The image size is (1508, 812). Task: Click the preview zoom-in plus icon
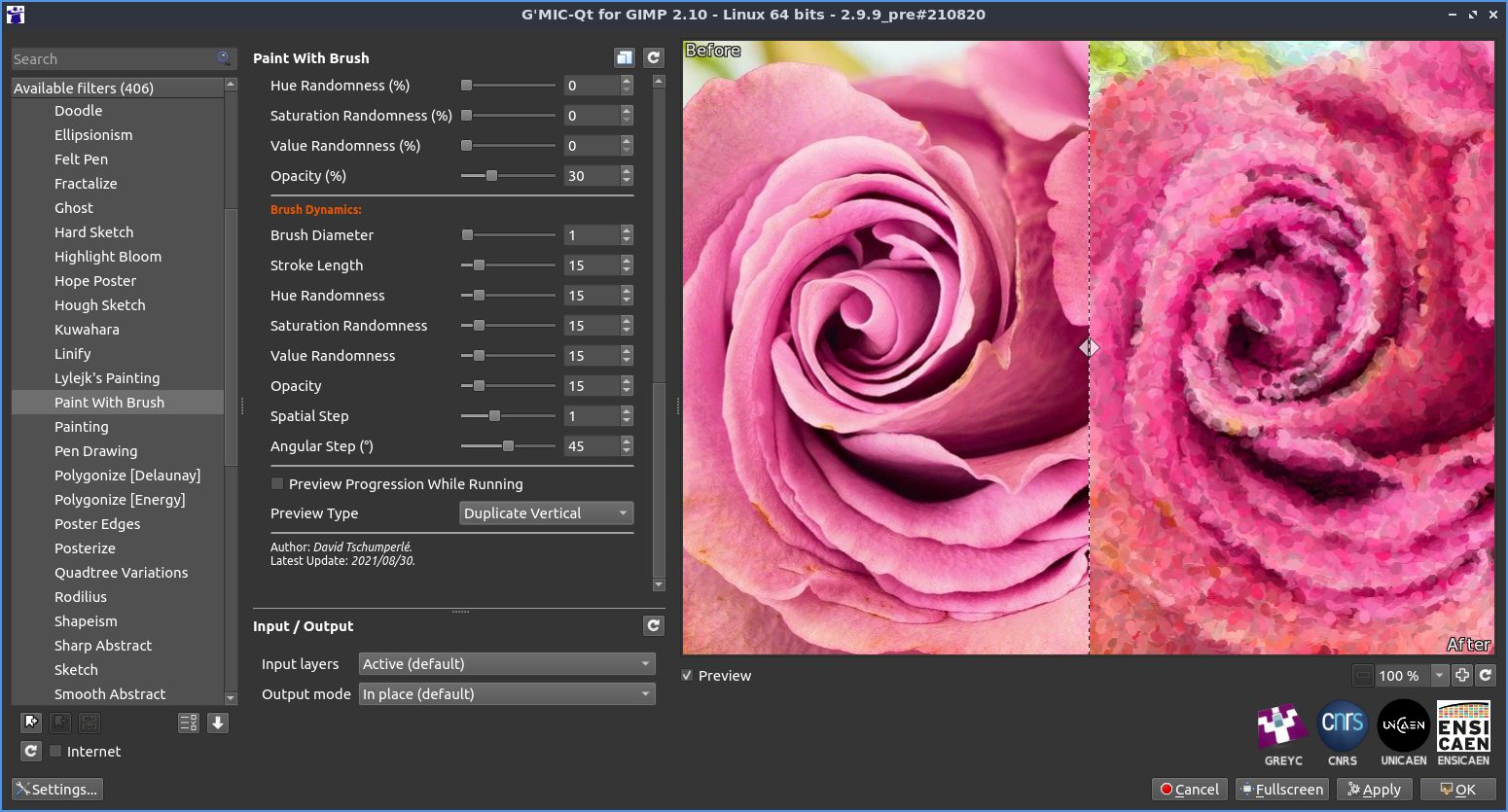click(1462, 675)
